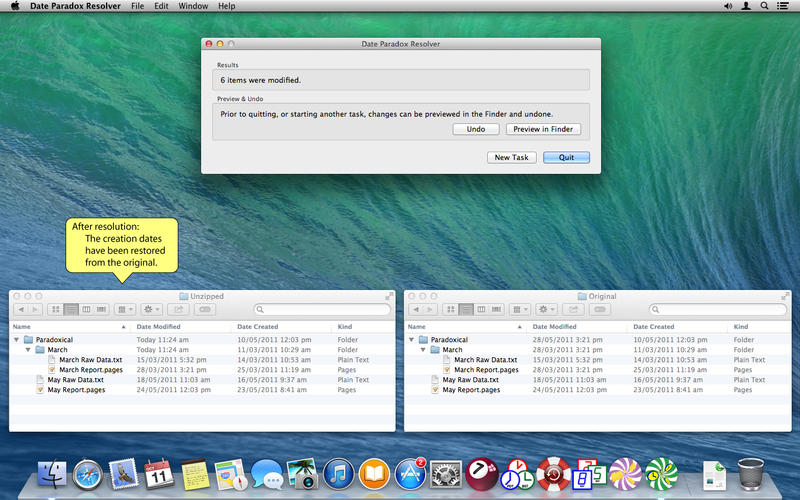Screen dimensions: 800x500
Task: Click the search field in the Unzipped window
Action: pyautogui.click(x=322, y=309)
